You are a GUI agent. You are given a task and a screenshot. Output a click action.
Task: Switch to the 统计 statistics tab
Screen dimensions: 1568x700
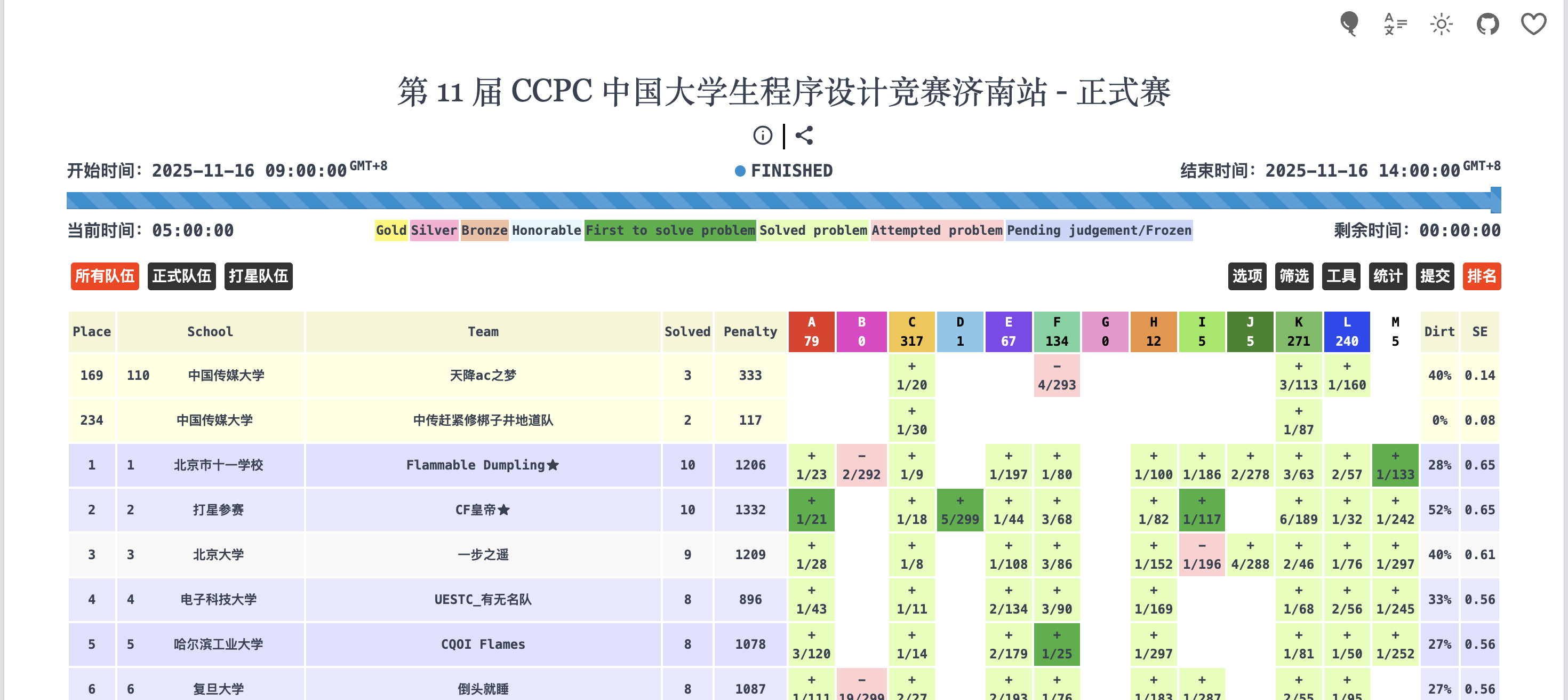point(1387,276)
